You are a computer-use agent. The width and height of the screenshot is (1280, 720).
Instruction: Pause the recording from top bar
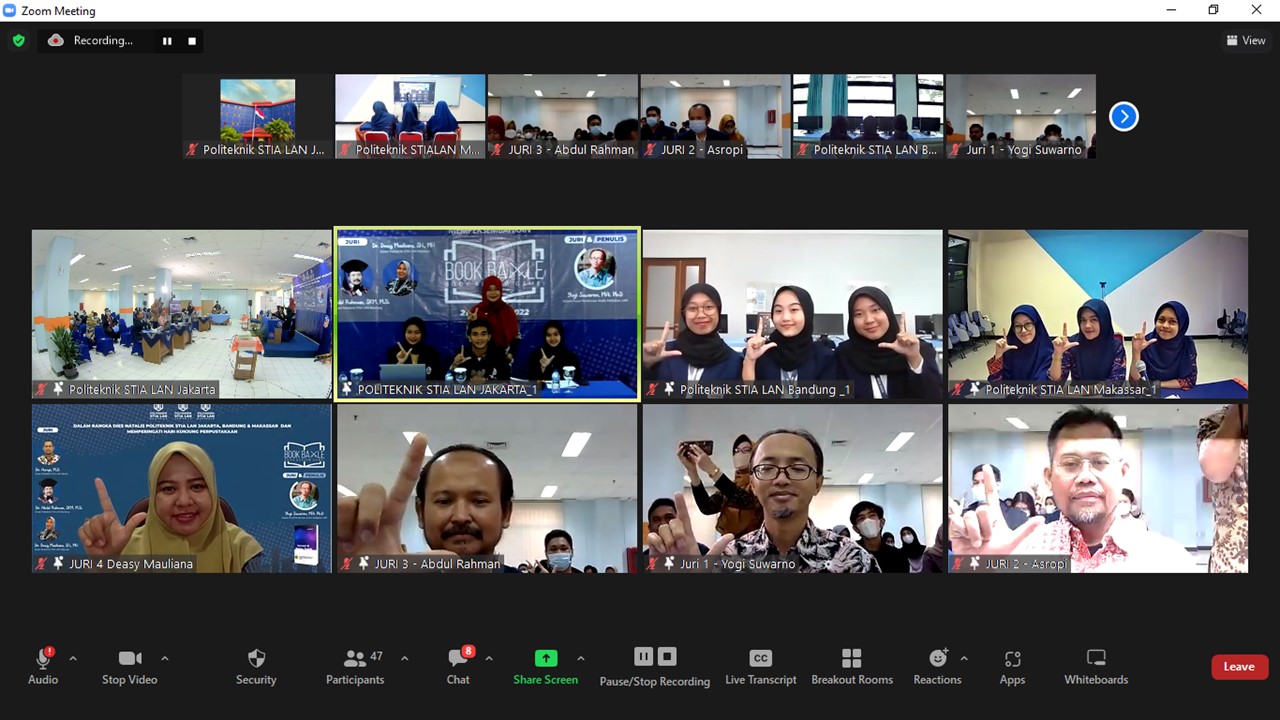pyautogui.click(x=167, y=41)
